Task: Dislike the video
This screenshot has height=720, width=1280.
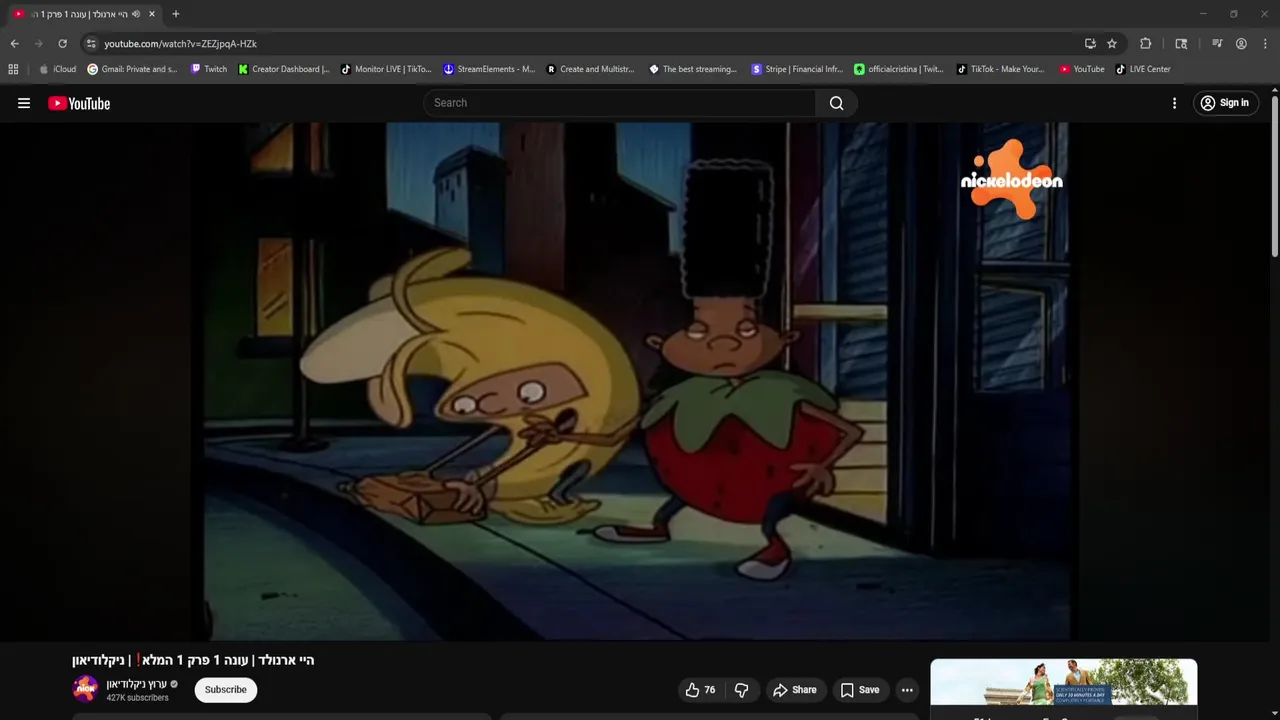Action: pyautogui.click(x=742, y=690)
